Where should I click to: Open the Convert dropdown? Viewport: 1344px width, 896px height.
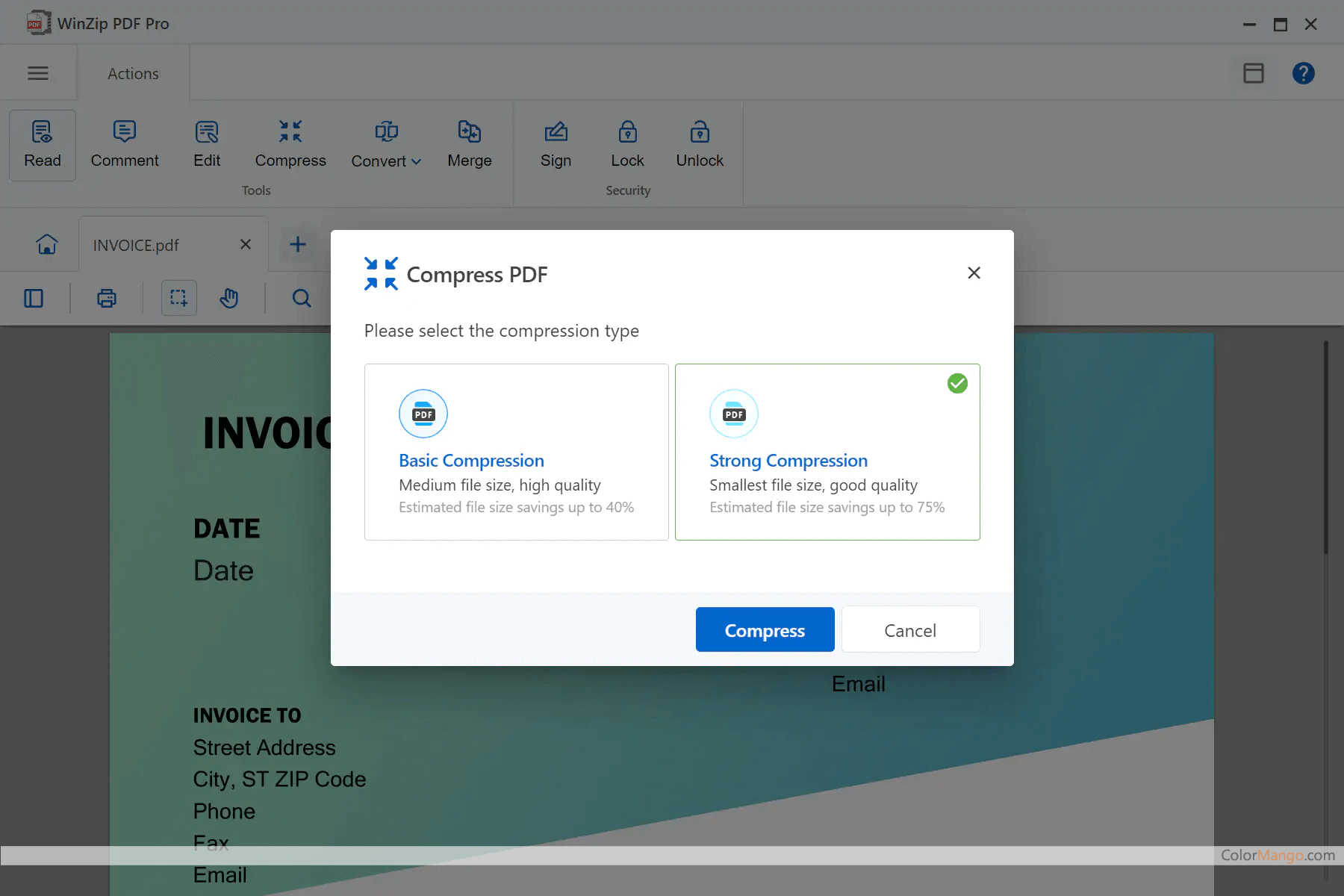(385, 145)
